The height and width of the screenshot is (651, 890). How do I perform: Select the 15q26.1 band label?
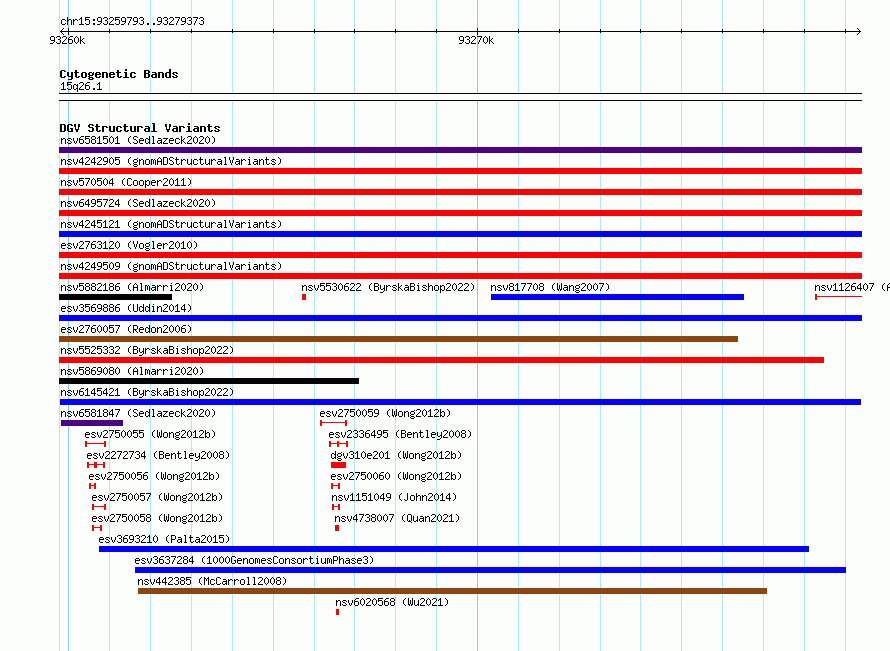pyautogui.click(x=81, y=86)
